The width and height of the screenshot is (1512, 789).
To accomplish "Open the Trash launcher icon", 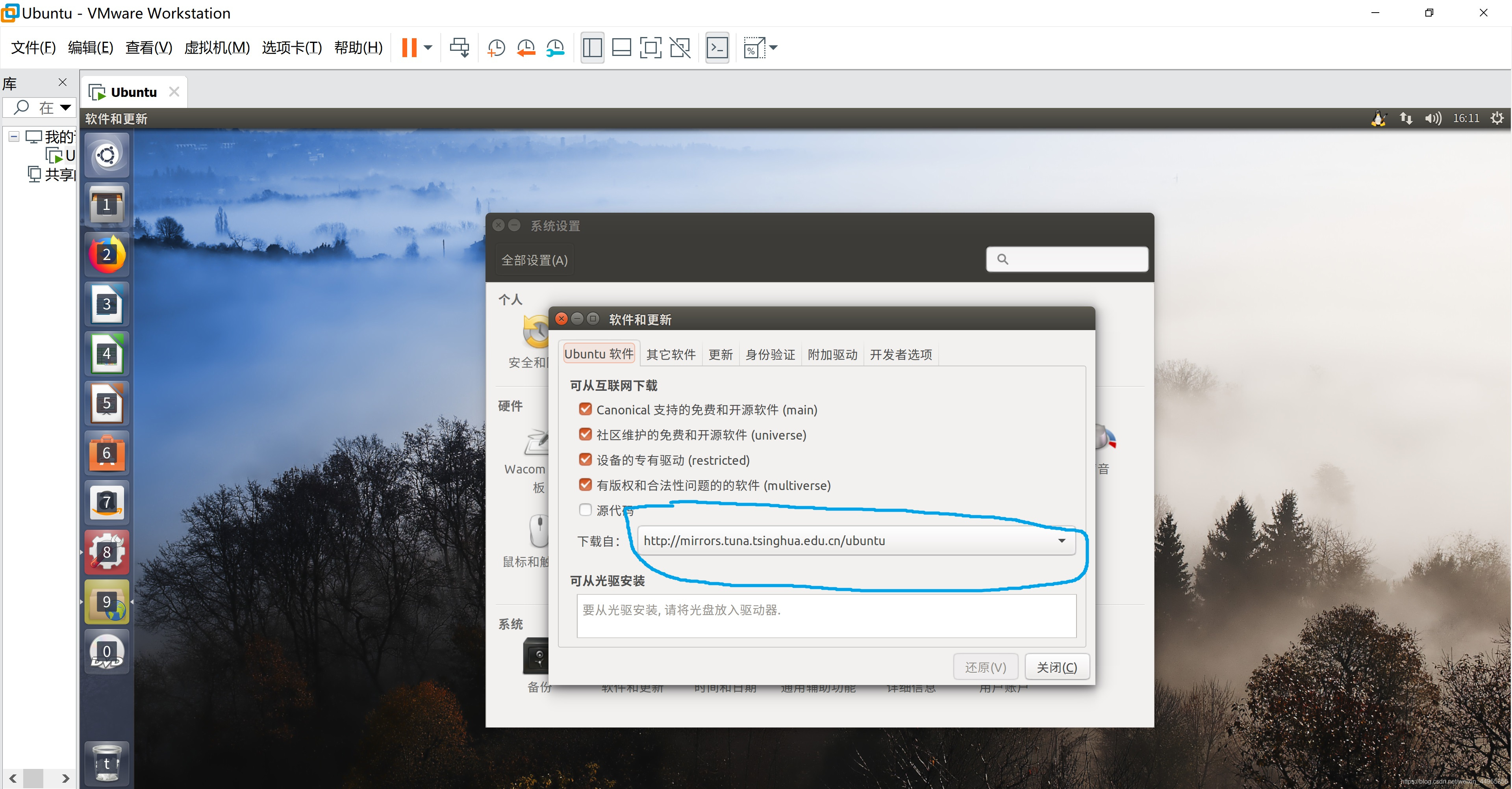I will coord(107,763).
